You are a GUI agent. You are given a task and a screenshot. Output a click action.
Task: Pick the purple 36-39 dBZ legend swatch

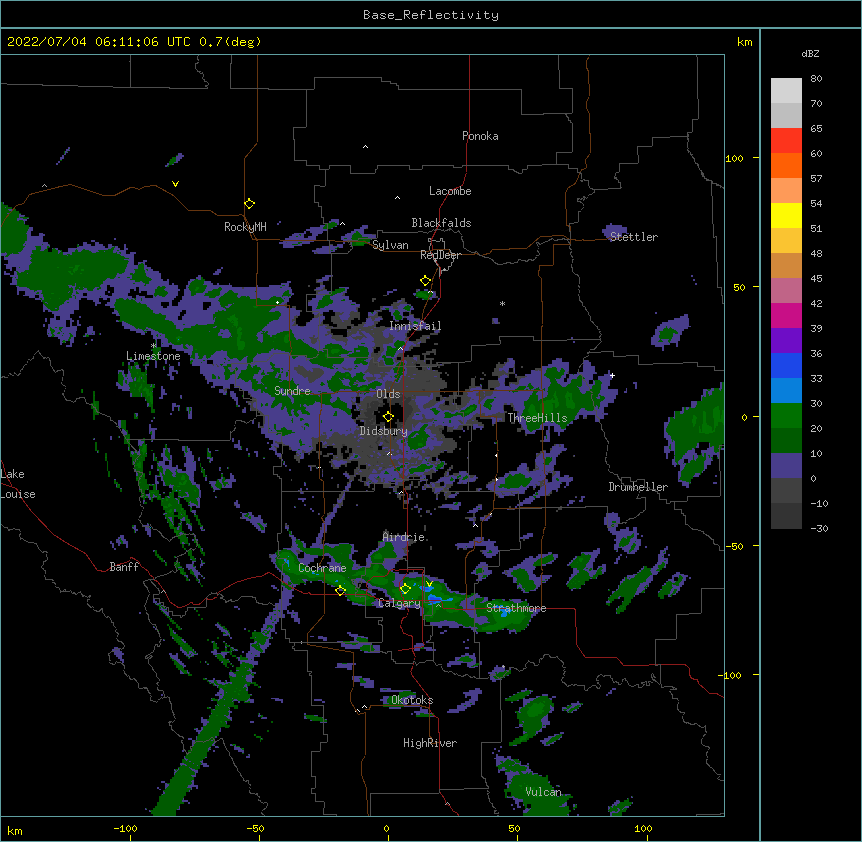tap(786, 341)
